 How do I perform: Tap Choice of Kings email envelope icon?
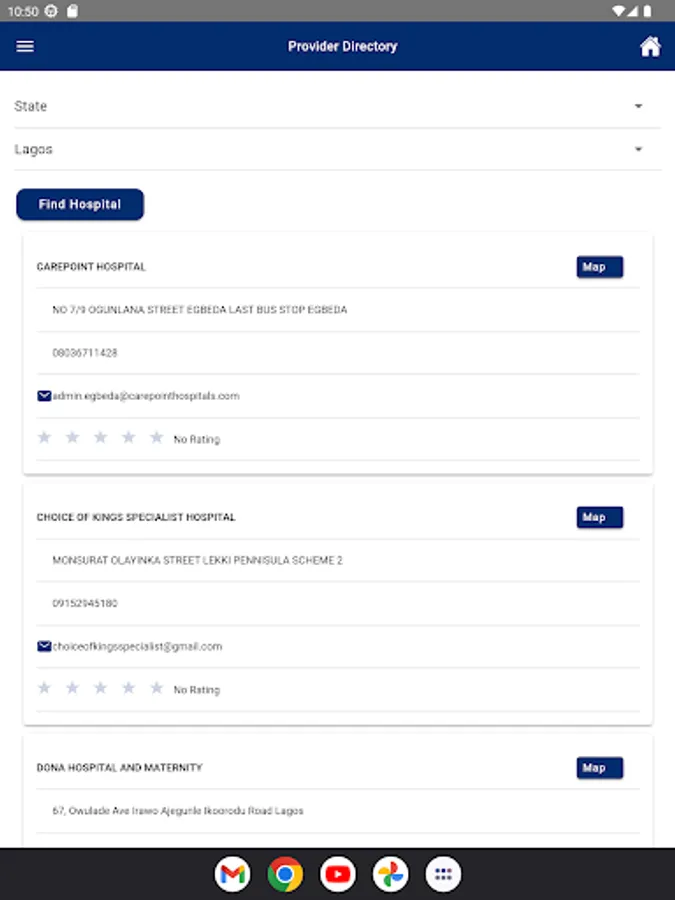[44, 646]
